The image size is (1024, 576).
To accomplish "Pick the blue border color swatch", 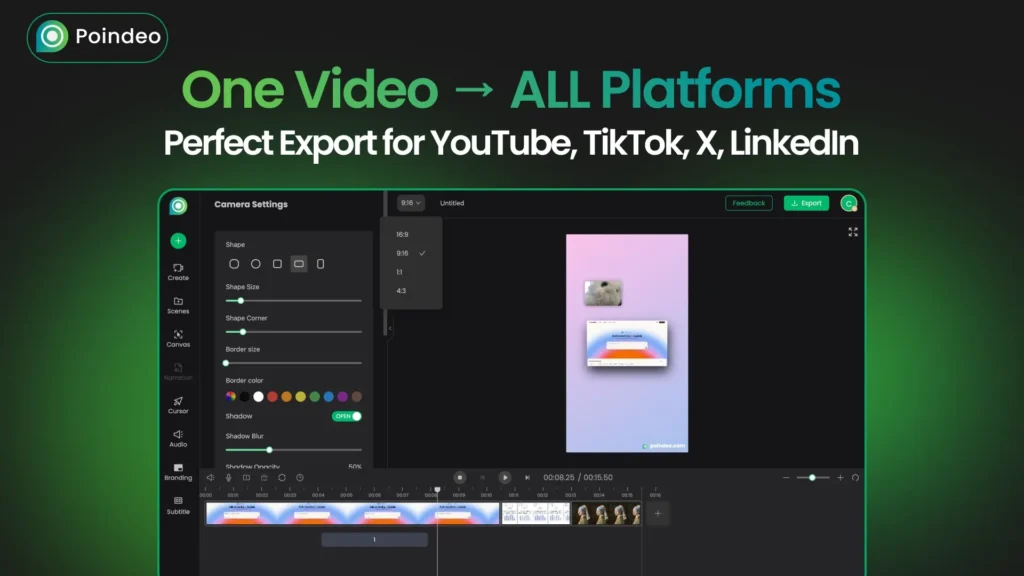I will coord(329,397).
